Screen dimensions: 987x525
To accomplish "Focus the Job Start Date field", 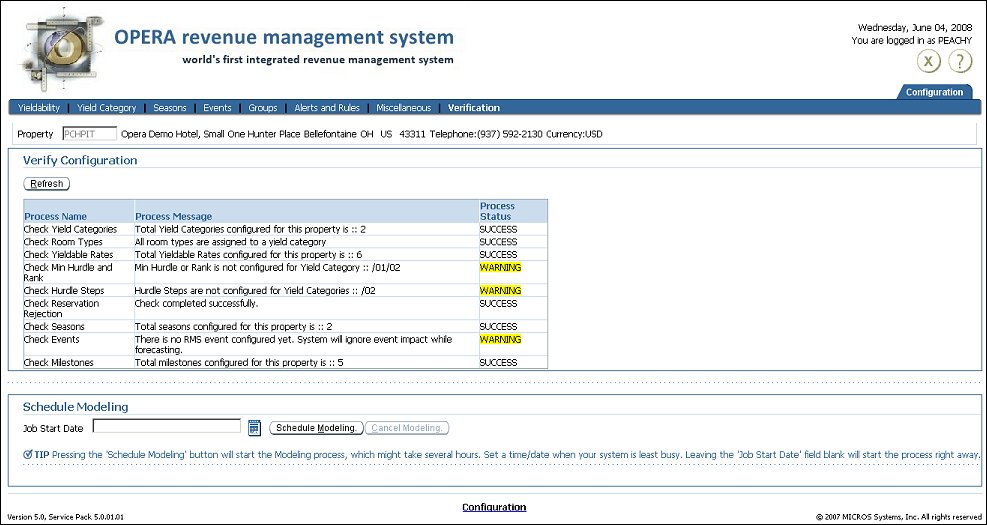I will tap(166, 427).
